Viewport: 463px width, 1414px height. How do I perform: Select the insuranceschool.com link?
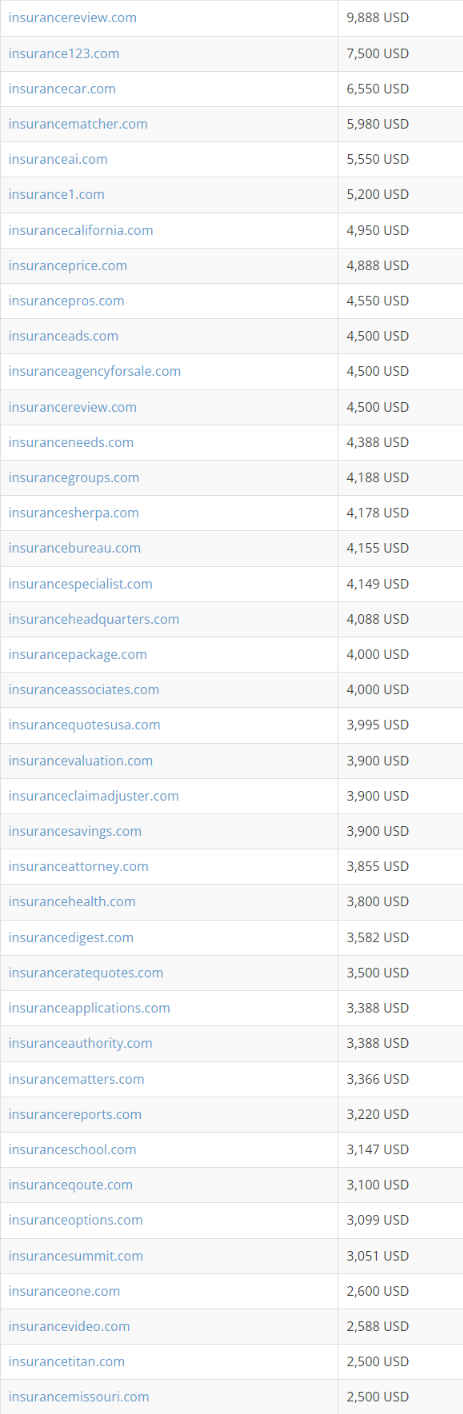72,1150
